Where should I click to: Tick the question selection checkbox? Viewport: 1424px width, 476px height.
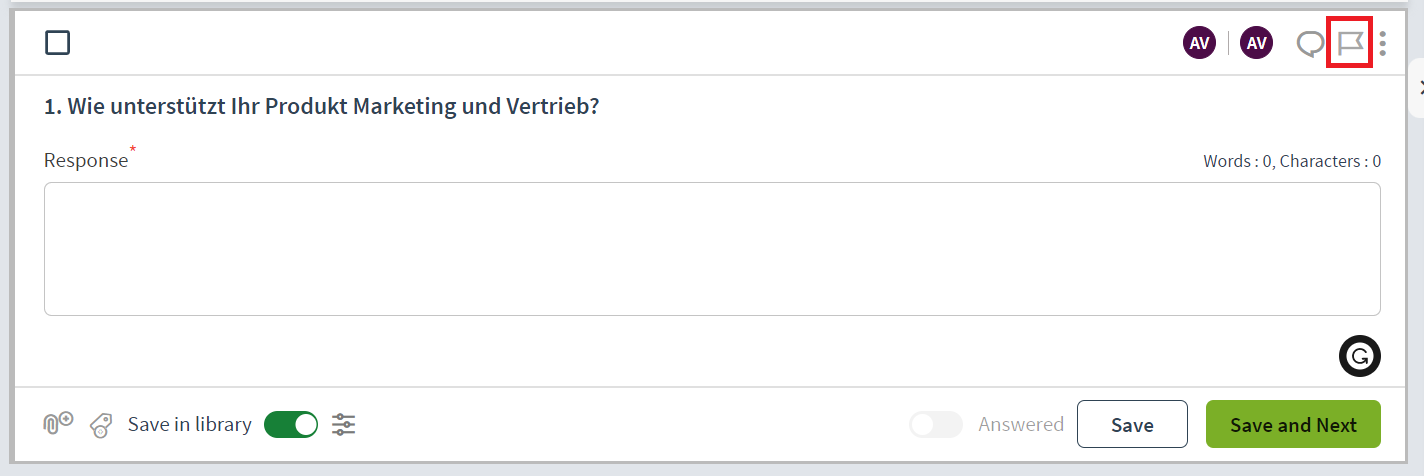click(x=58, y=43)
